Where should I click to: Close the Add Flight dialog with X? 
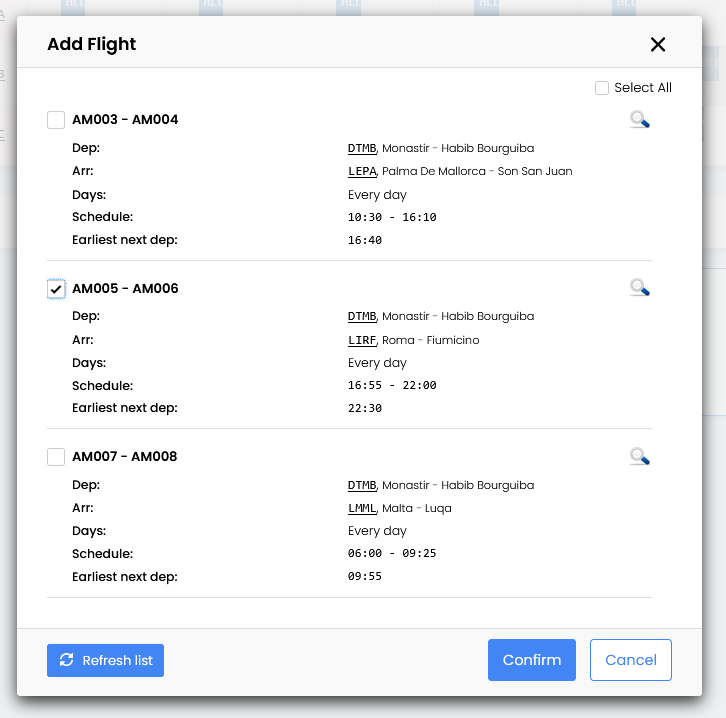click(658, 44)
